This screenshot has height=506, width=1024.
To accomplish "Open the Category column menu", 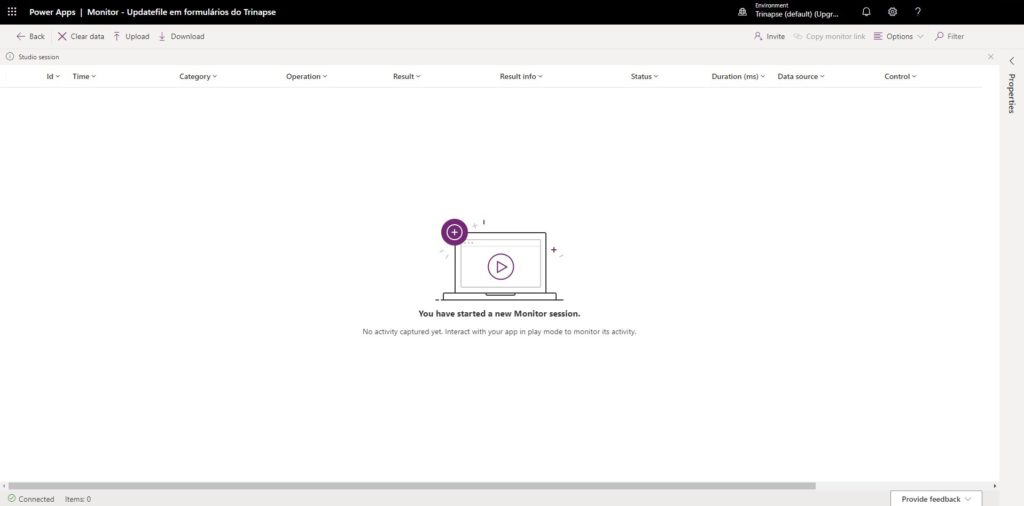I will (198, 76).
